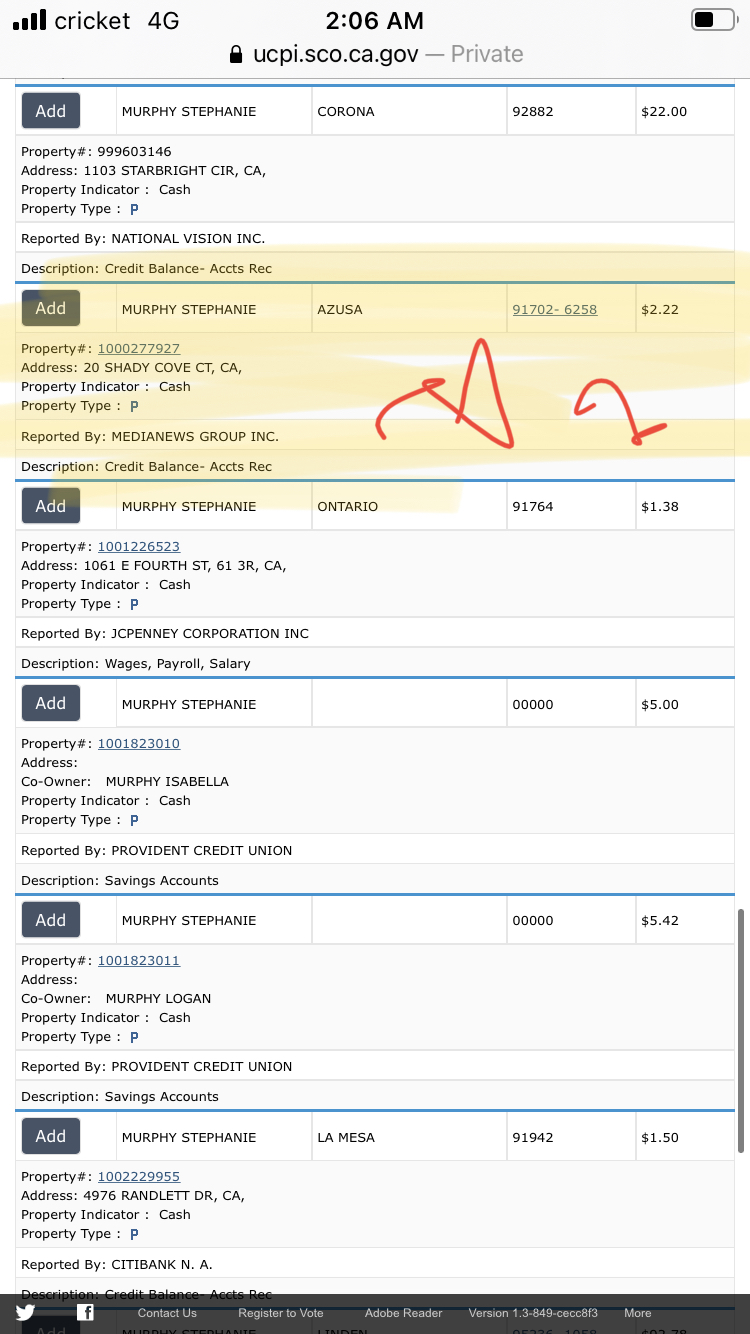Select Co-Owner MURPHY ISABELLA text
This screenshot has width=750, height=1334.
125,782
